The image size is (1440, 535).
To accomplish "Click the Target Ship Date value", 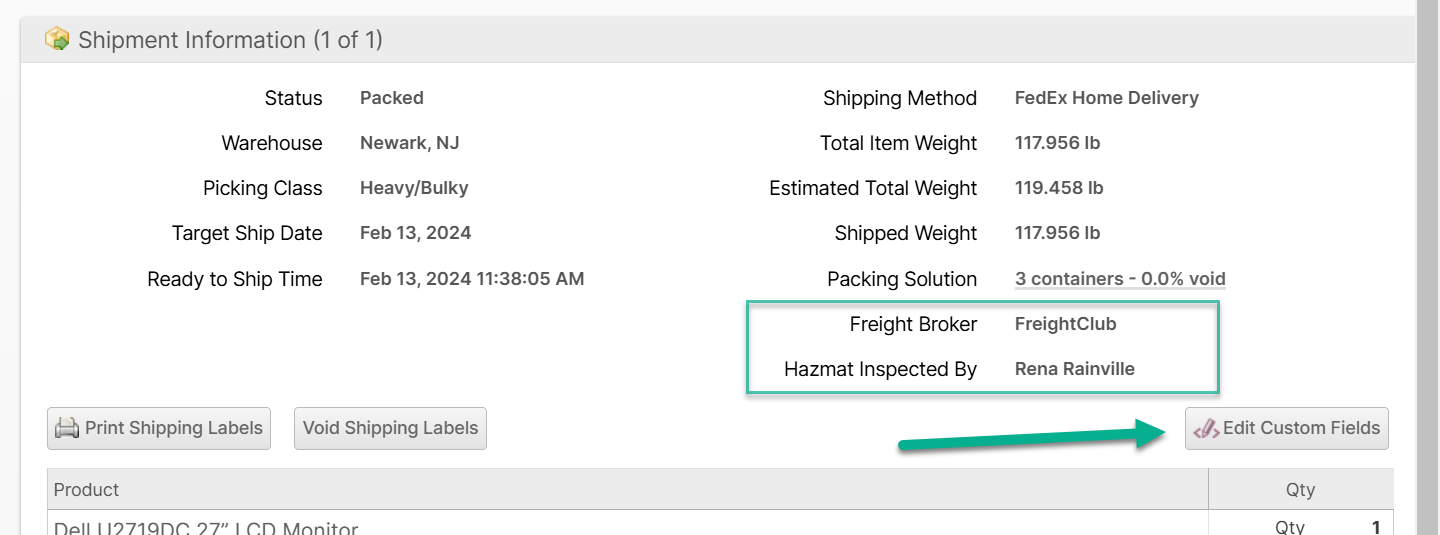I will click(415, 233).
